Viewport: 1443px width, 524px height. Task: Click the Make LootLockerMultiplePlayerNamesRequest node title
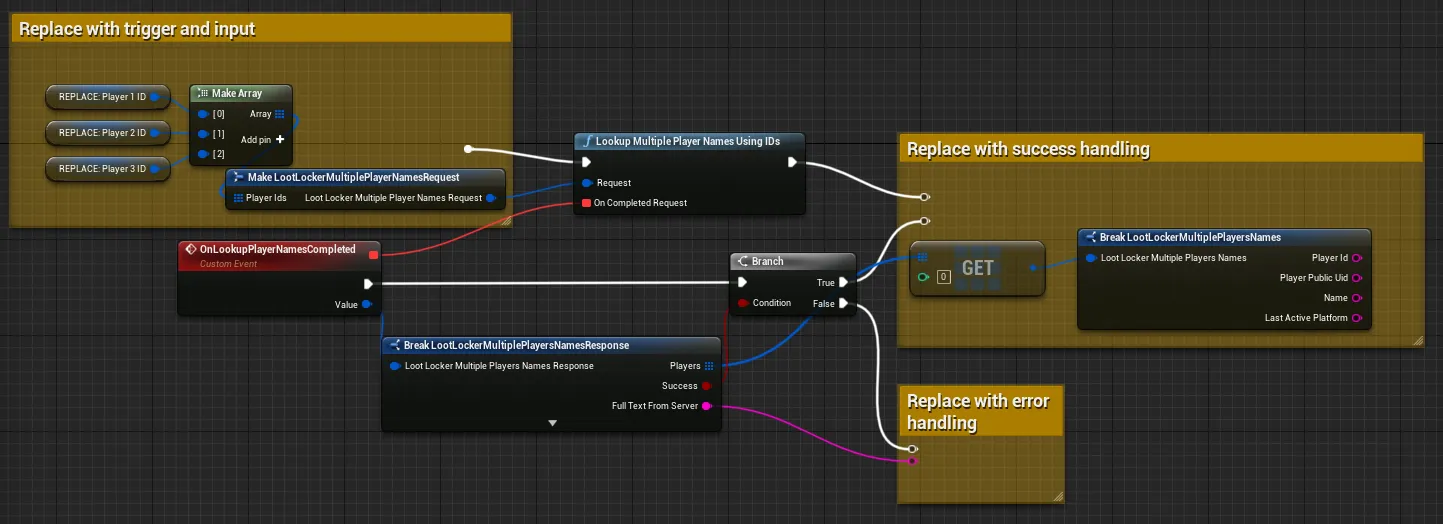click(353, 177)
